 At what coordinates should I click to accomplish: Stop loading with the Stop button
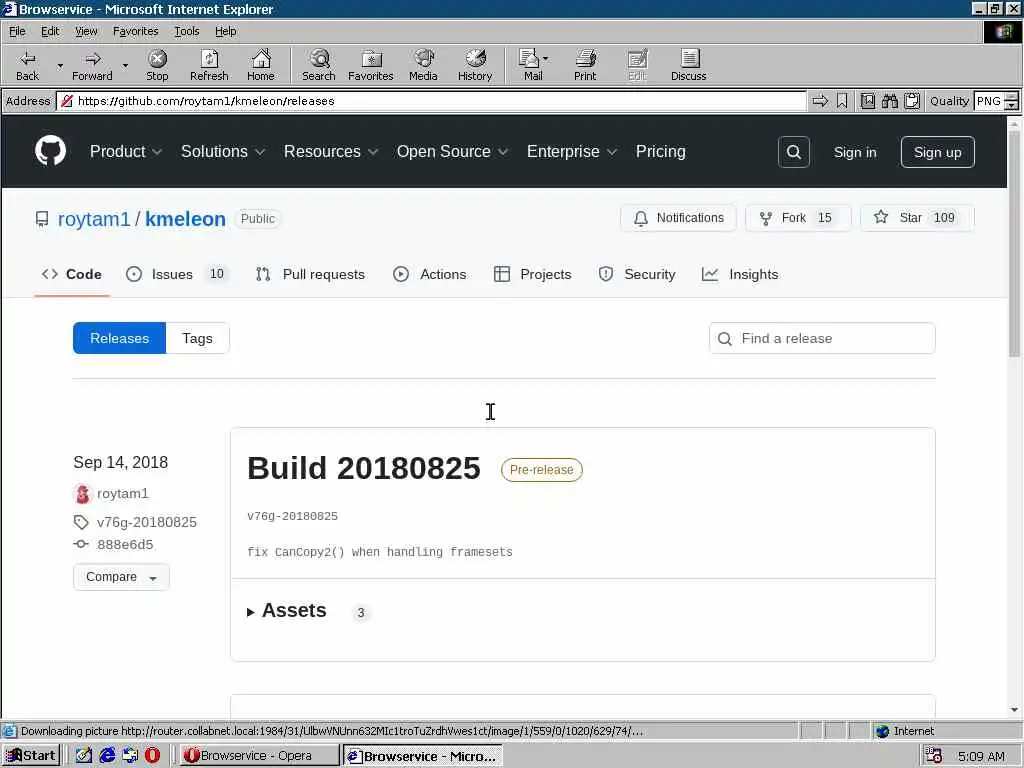157,65
